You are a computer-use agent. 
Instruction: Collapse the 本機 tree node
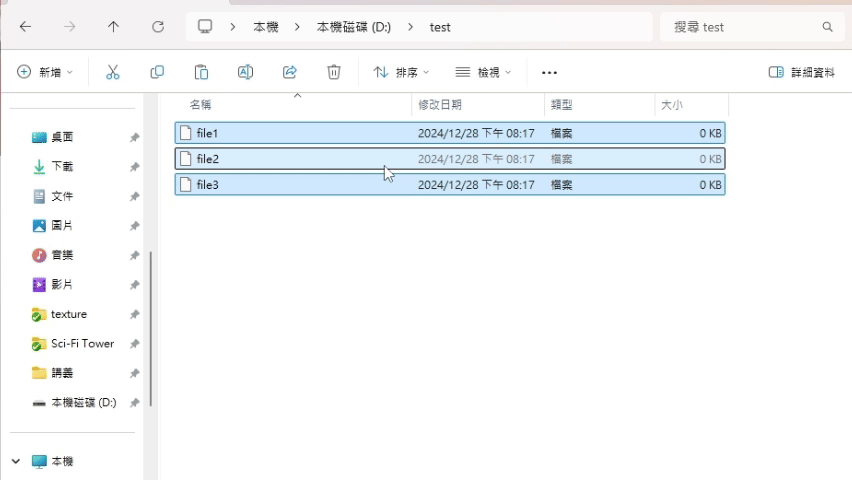pos(16,461)
